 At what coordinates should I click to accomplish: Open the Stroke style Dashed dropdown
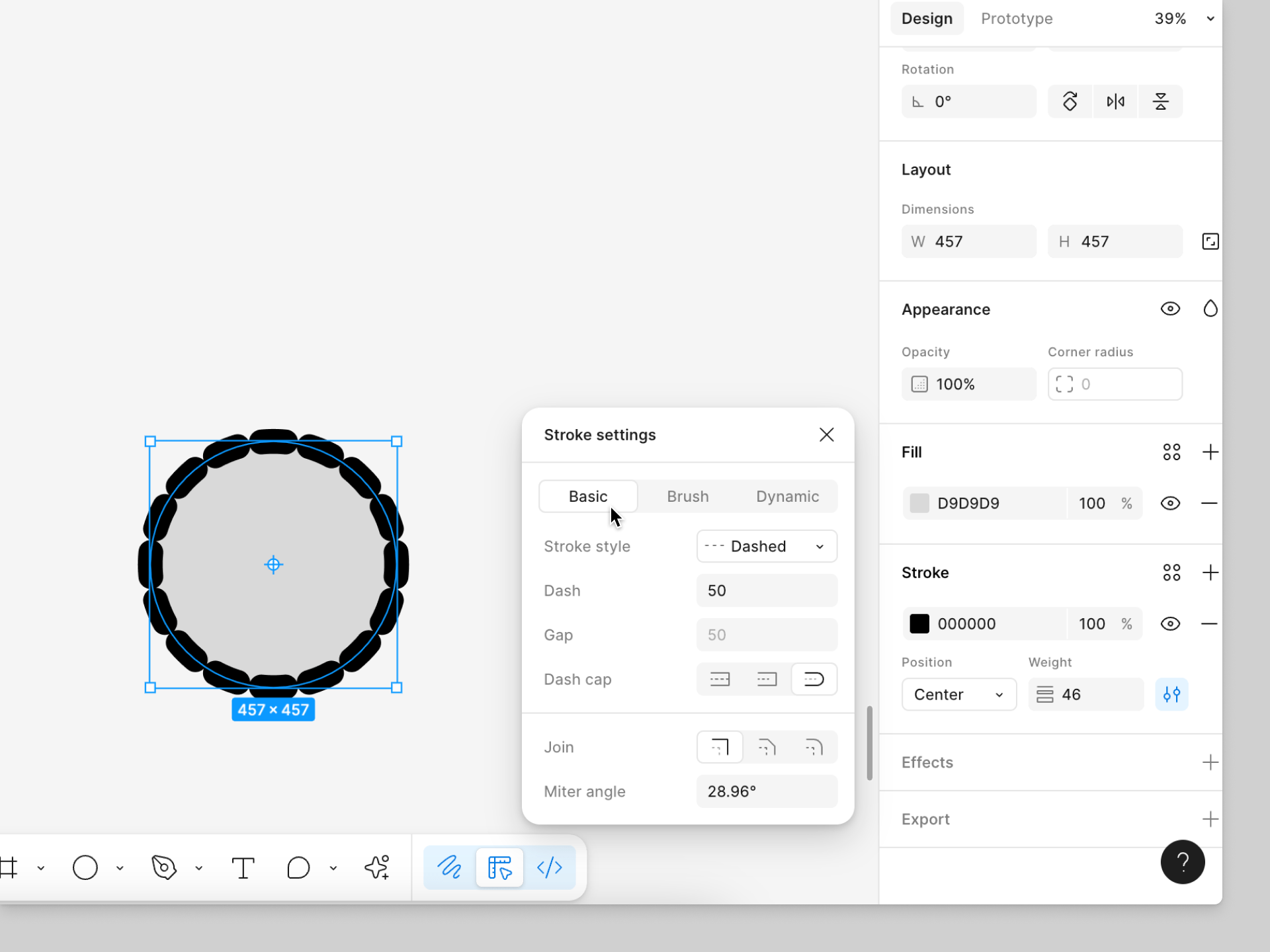tap(766, 546)
